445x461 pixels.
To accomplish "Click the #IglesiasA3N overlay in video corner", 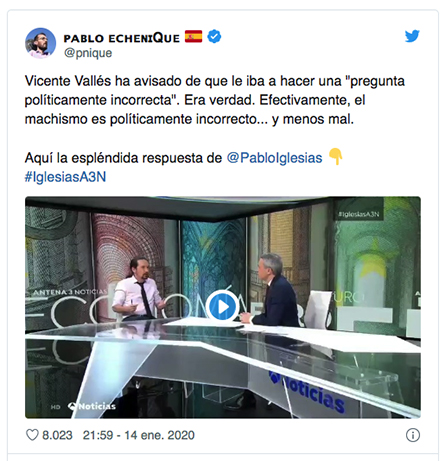I will [x=358, y=214].
